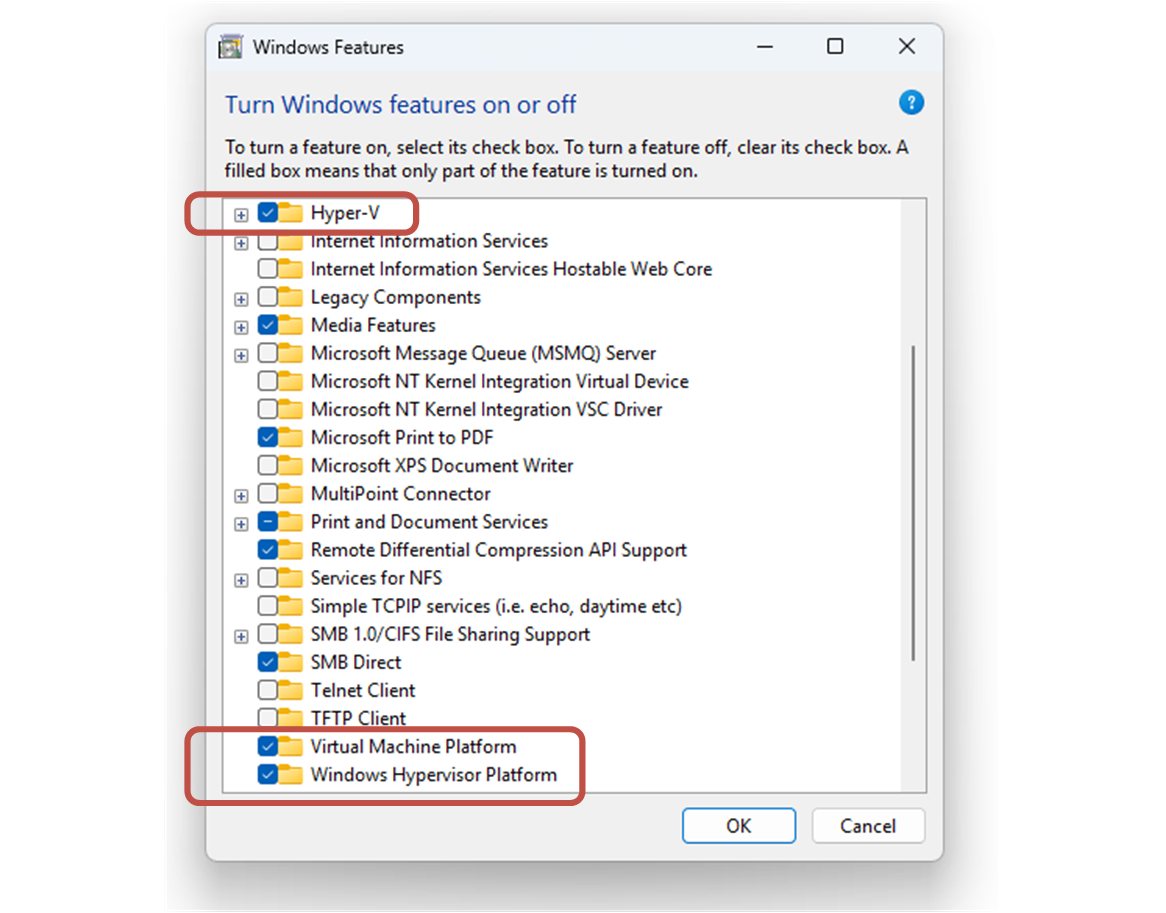Expand Print and Document Services node
1166x913 pixels.
tap(241, 524)
